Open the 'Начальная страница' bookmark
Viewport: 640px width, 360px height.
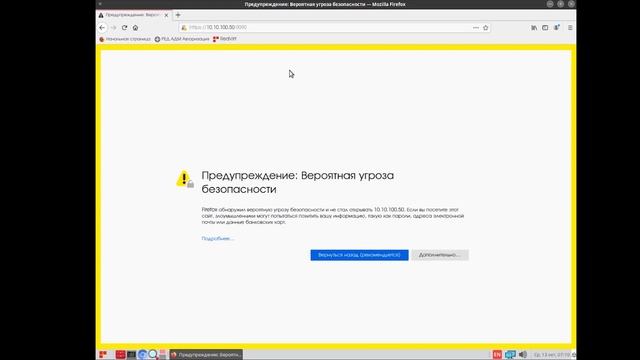click(125, 39)
